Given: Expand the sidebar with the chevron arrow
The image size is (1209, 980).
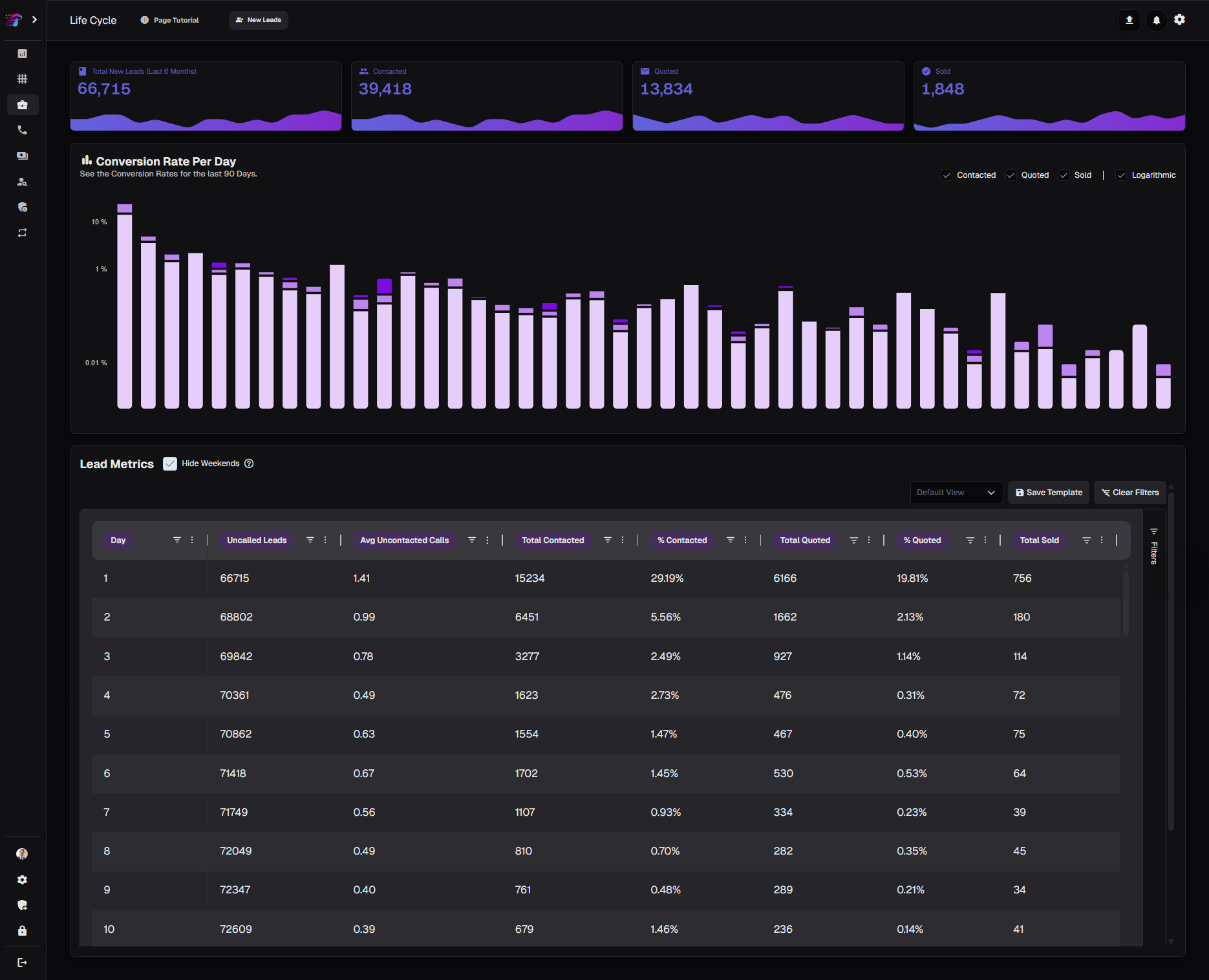Looking at the screenshot, I should coord(34,20).
